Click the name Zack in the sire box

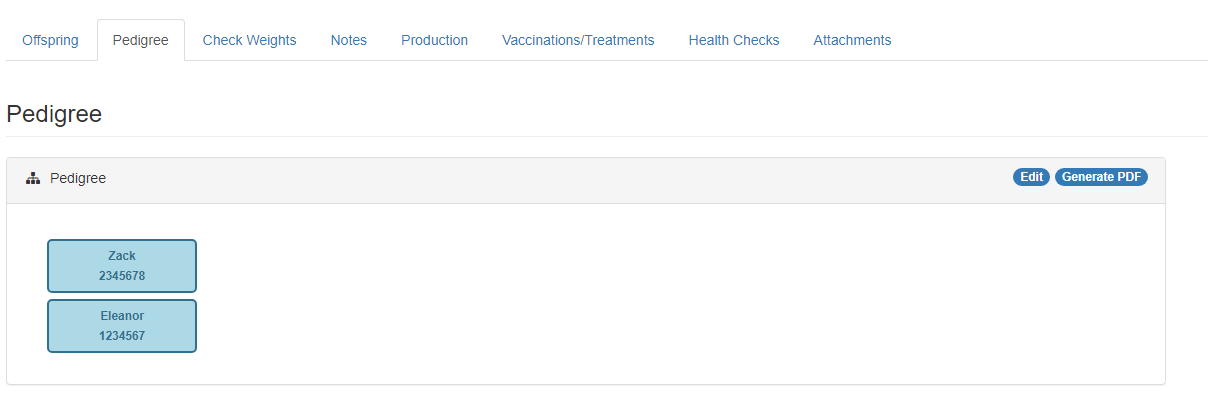tap(122, 256)
